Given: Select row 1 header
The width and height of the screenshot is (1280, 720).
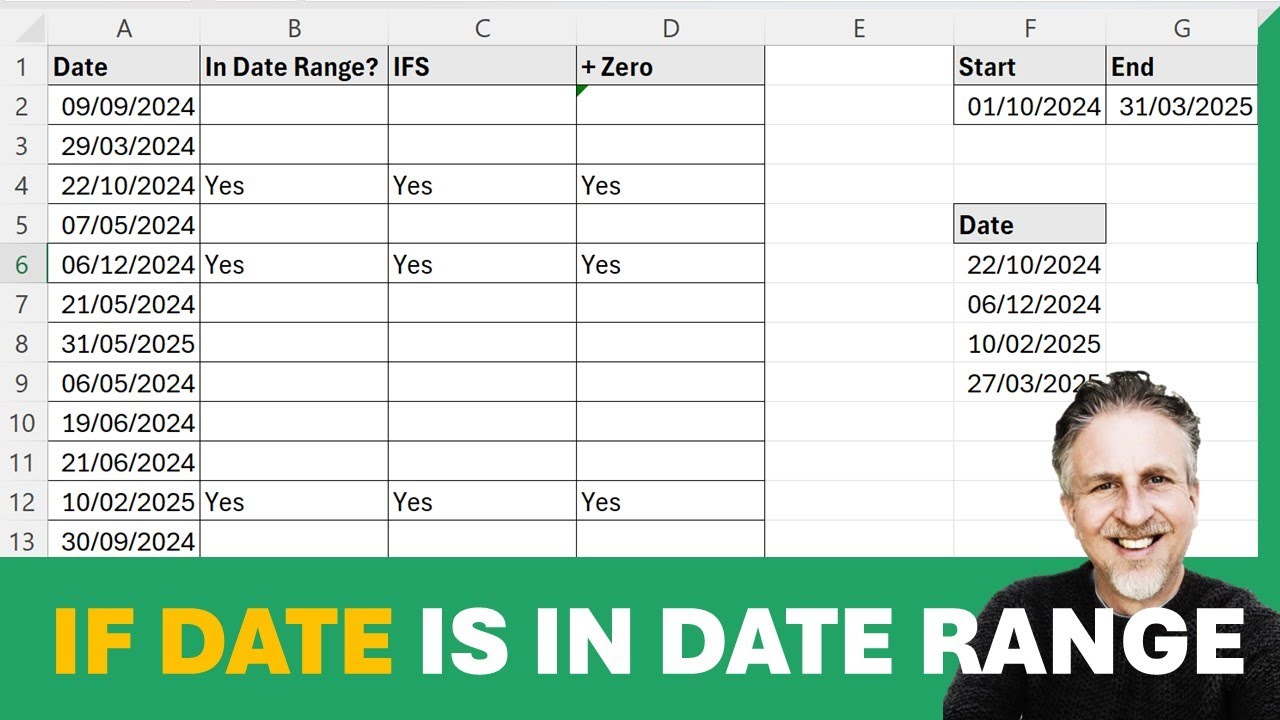Looking at the screenshot, I should [x=23, y=67].
